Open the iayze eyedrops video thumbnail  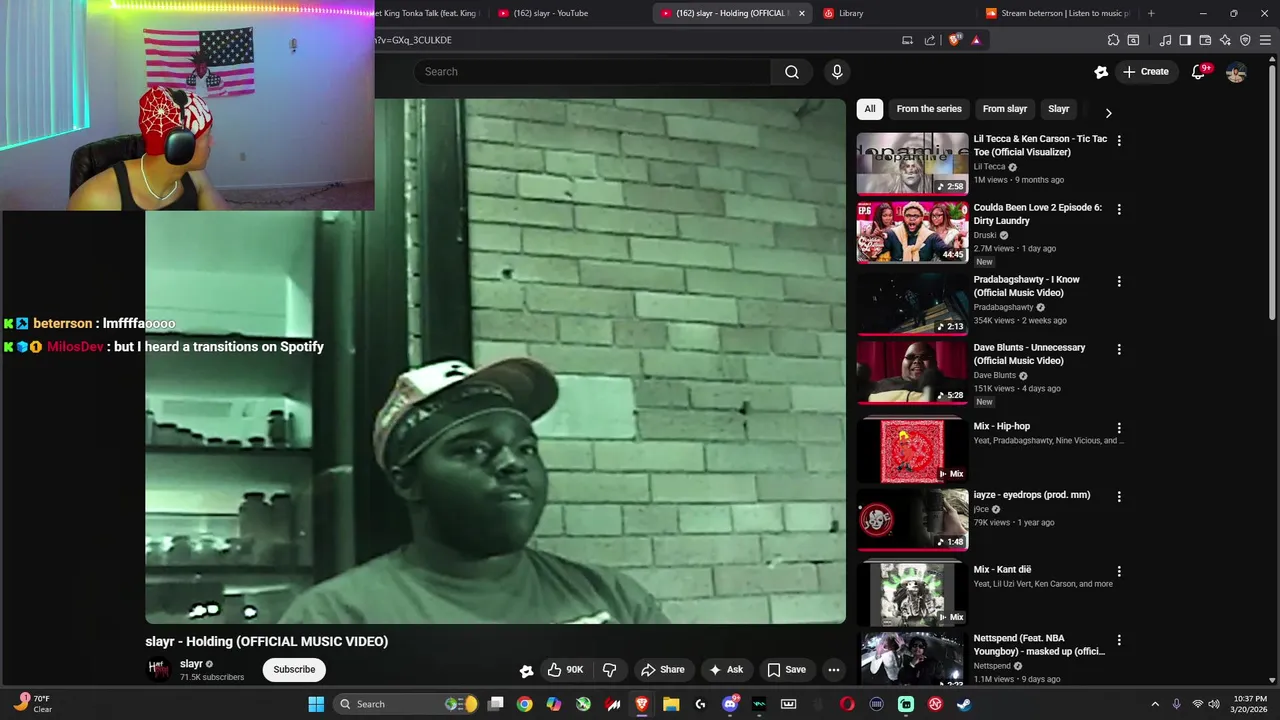point(912,519)
